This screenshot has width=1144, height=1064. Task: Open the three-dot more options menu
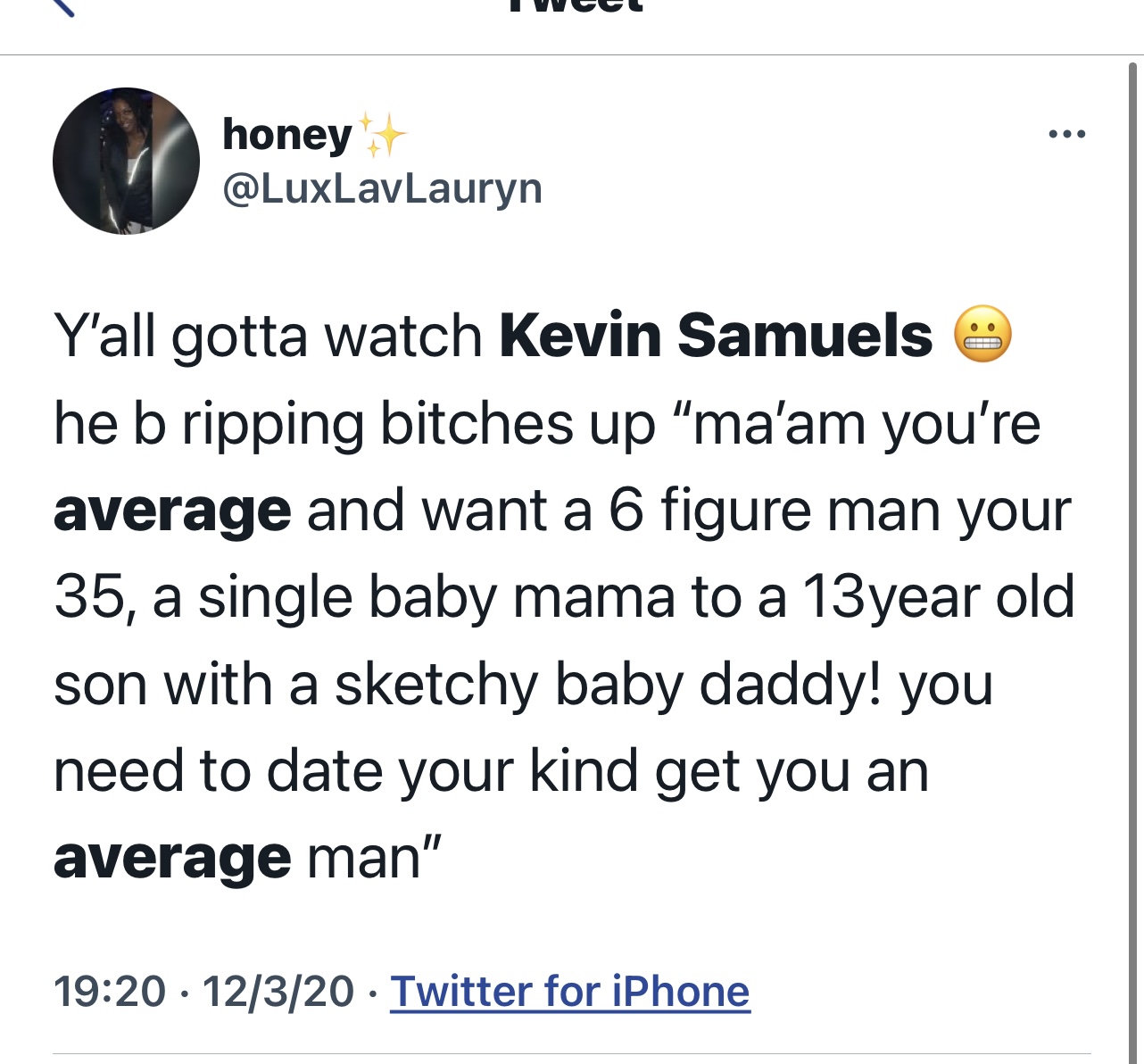[x=1066, y=135]
